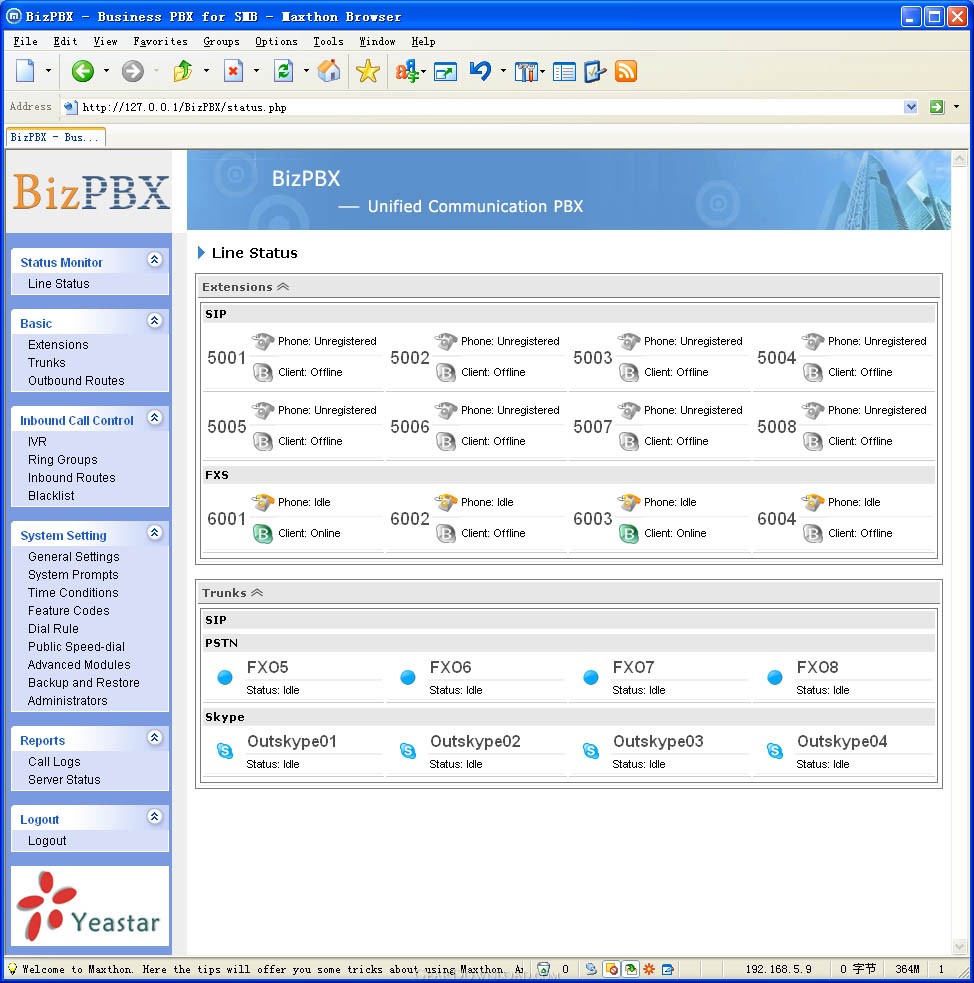Open the Ring Groups link

pyautogui.click(x=63, y=460)
